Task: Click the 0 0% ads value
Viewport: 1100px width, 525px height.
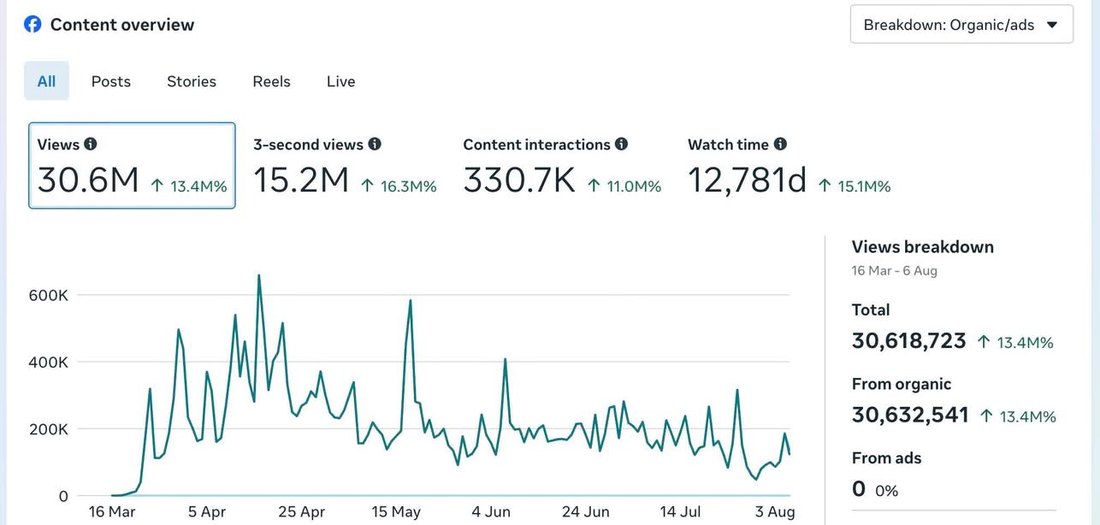Action: click(875, 489)
